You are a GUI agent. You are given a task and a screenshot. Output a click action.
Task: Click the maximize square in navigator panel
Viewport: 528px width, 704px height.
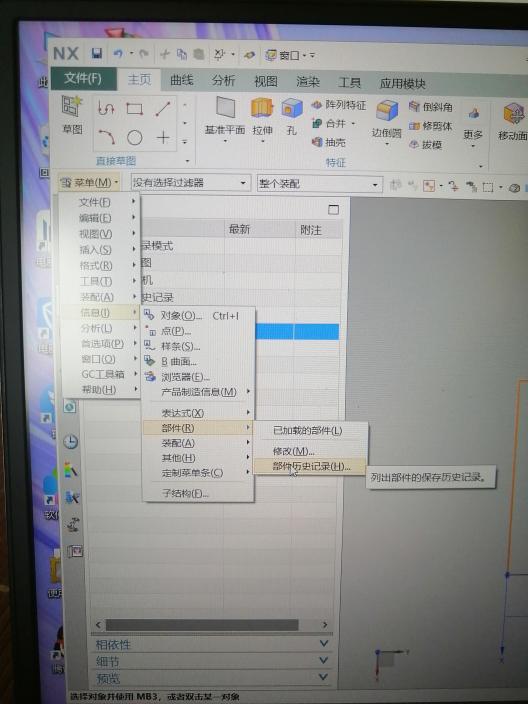click(334, 209)
